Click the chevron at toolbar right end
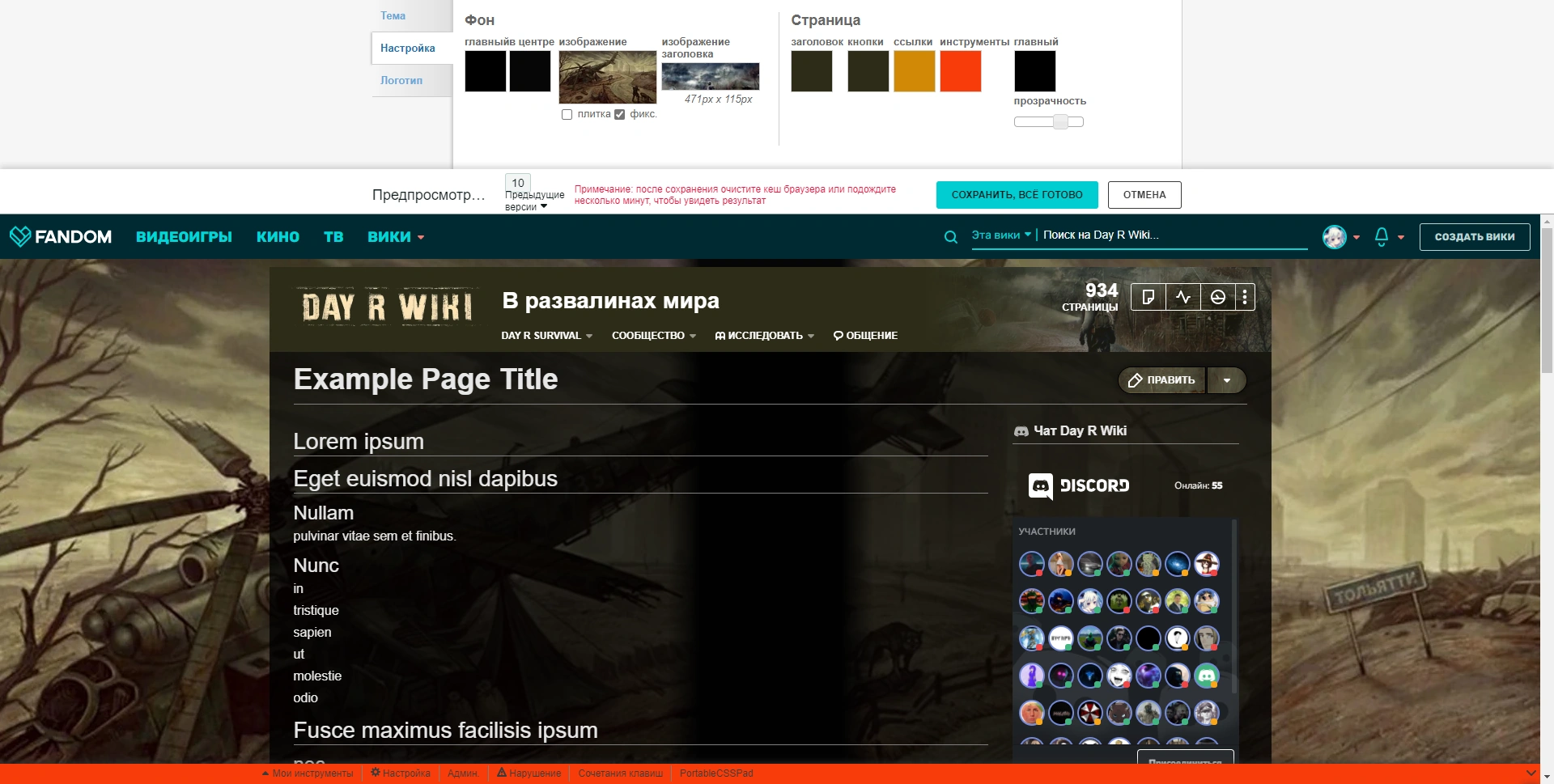 click(1531, 773)
